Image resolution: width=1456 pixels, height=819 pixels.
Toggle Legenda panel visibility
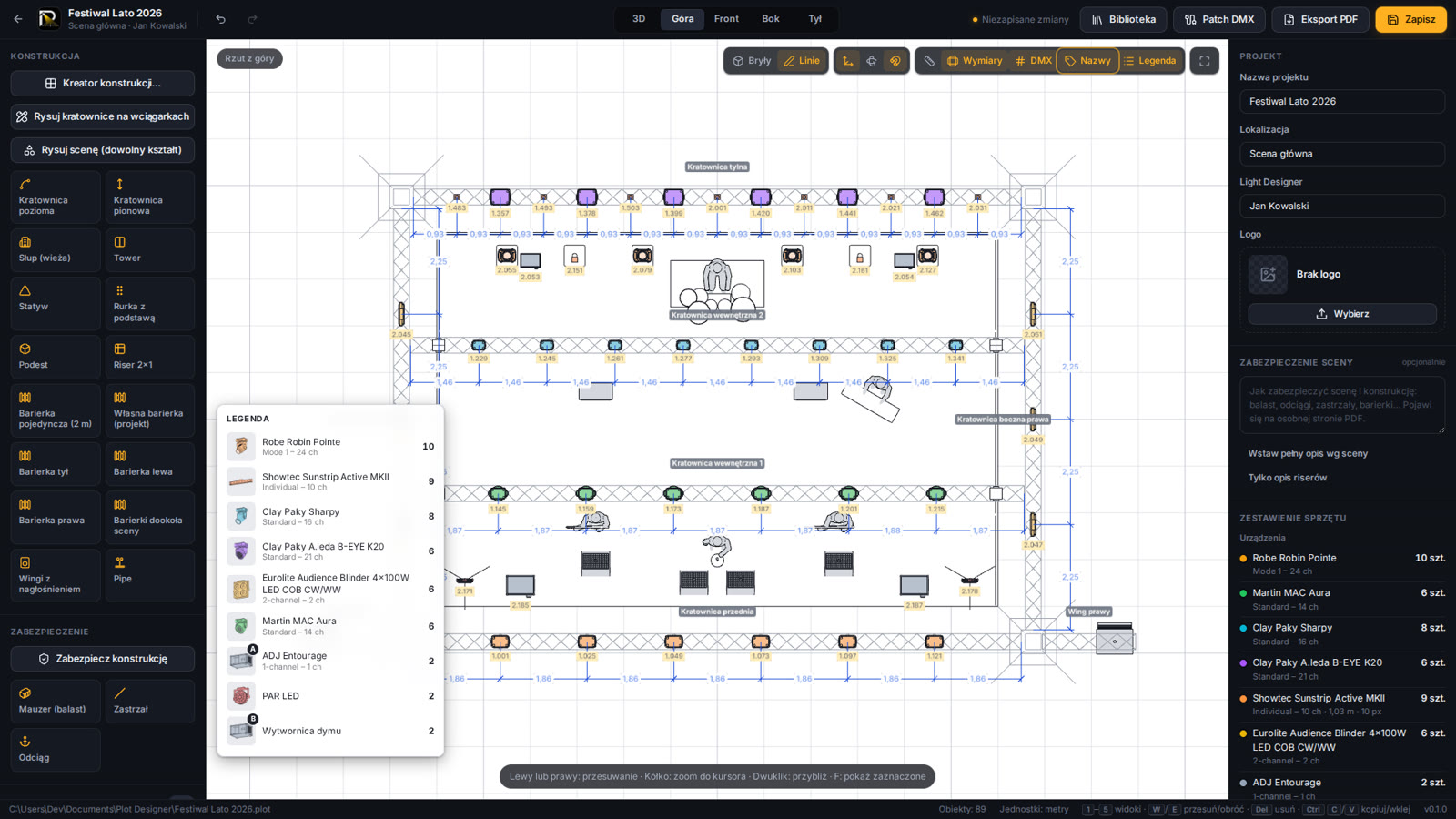[x=1150, y=61]
